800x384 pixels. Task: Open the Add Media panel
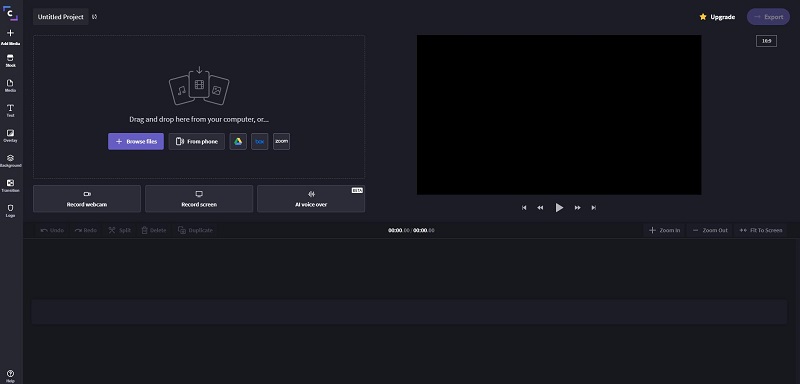coord(11,37)
